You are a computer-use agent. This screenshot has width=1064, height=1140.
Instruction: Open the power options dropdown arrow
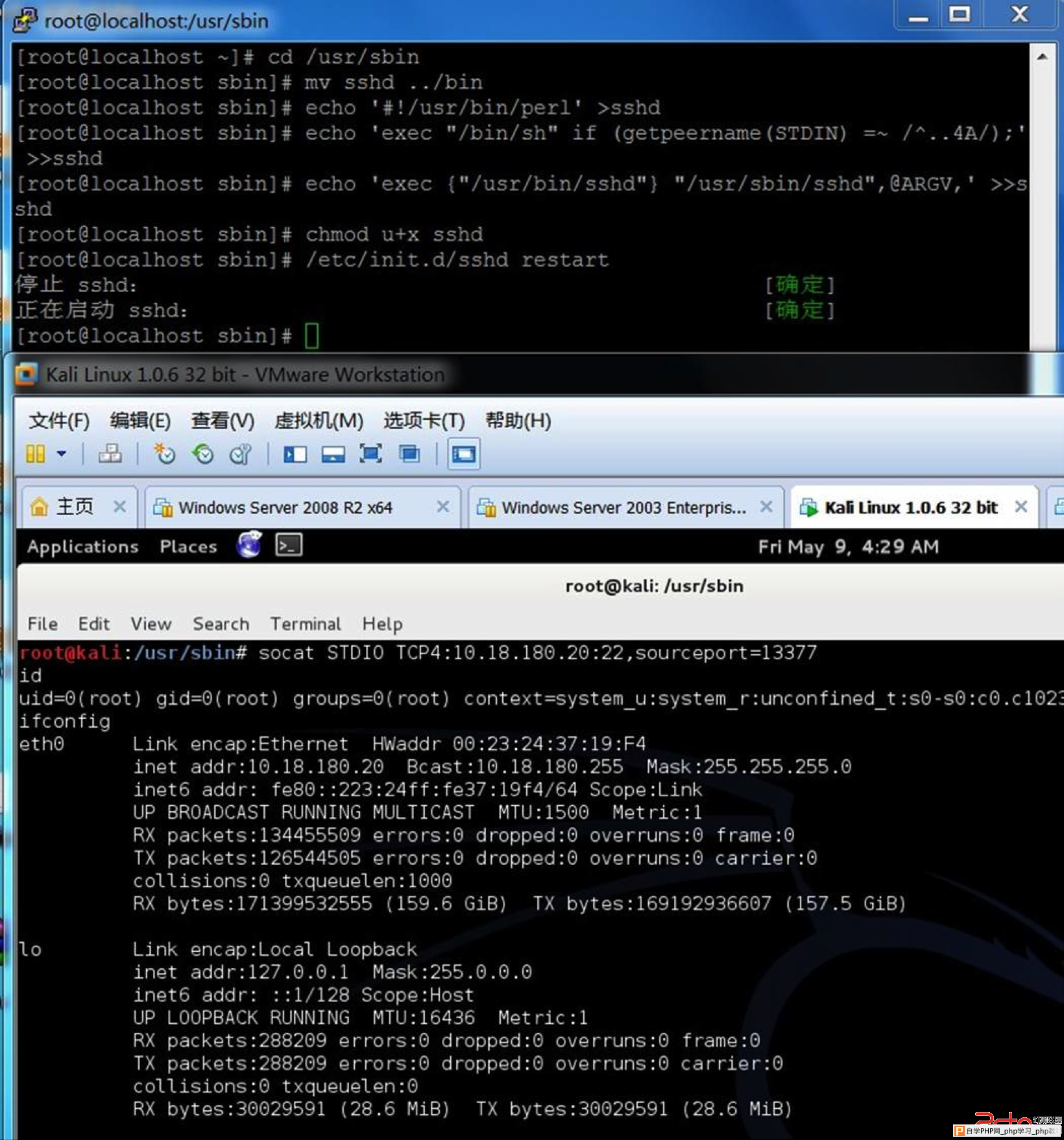pyautogui.click(x=62, y=454)
